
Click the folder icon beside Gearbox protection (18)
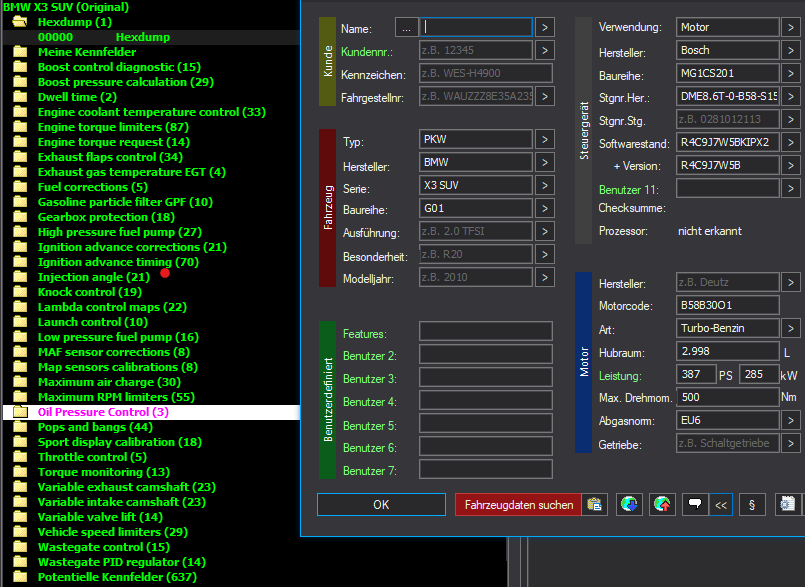[20, 217]
